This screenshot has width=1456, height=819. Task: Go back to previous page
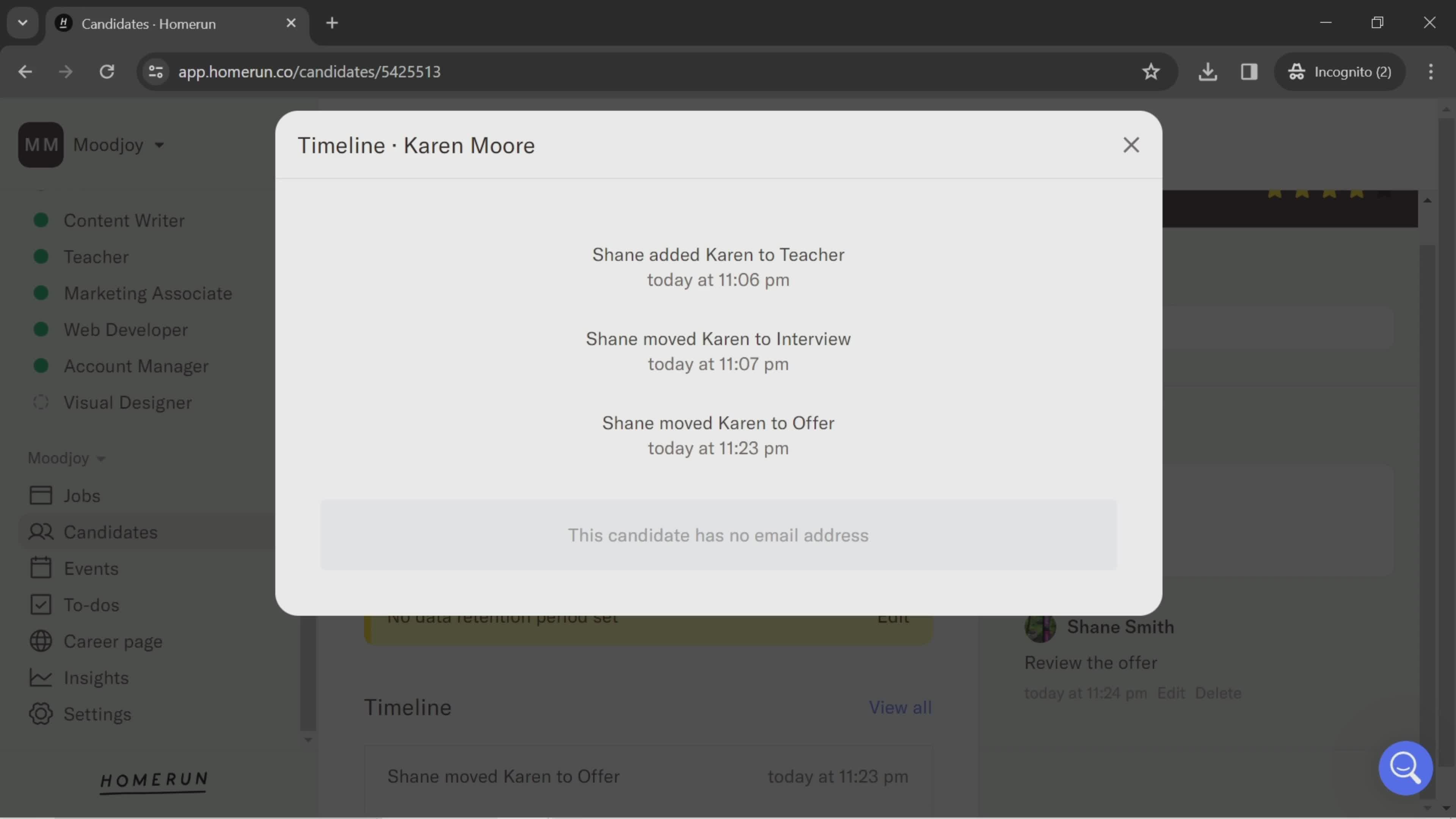[25, 72]
